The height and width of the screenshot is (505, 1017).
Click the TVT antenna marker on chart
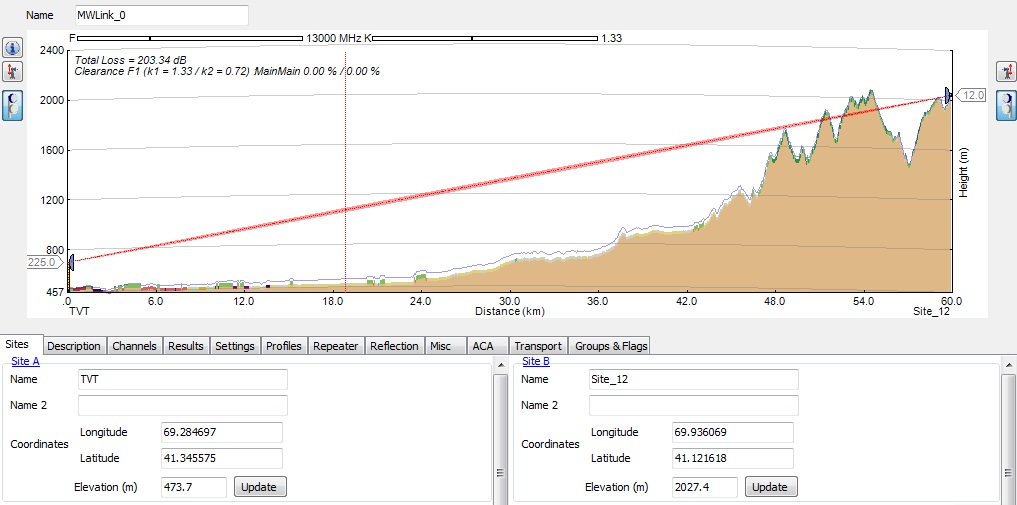[x=70, y=263]
